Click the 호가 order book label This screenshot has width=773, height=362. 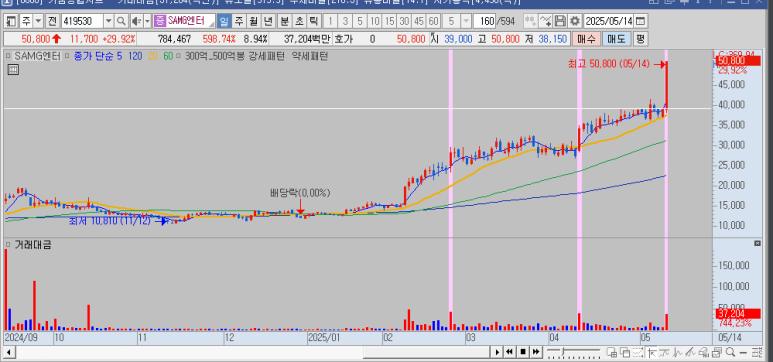[343, 38]
